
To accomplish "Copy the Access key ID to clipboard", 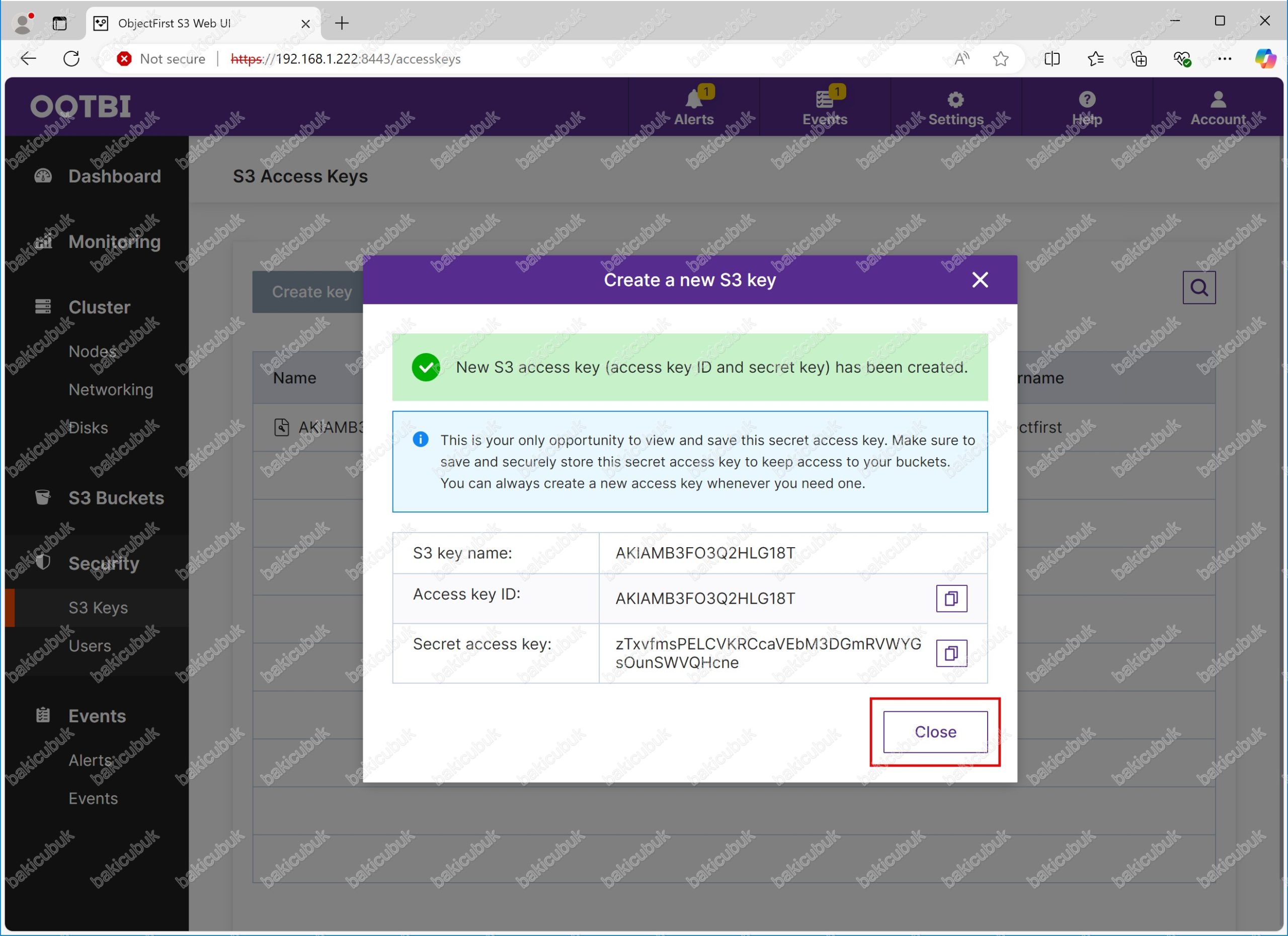I will pos(951,599).
